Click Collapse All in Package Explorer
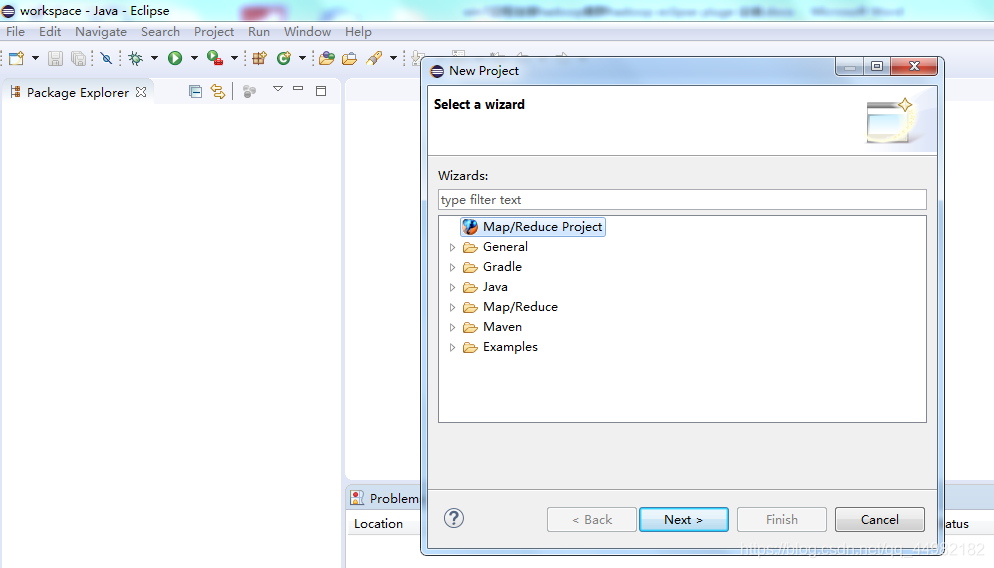Image resolution: width=994 pixels, height=568 pixels. 195,92
